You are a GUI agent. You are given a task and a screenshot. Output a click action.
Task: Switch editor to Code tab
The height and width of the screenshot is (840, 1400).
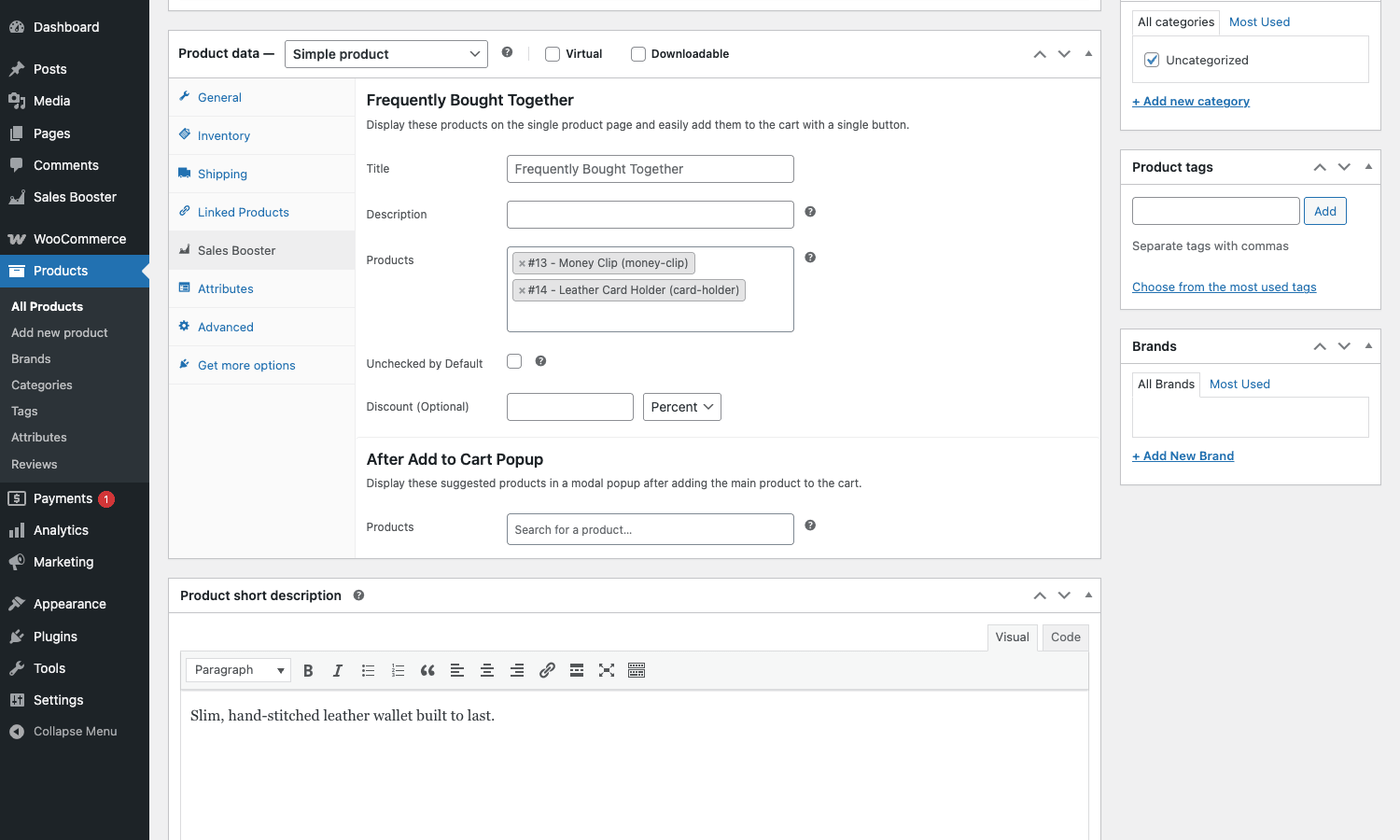(1065, 637)
